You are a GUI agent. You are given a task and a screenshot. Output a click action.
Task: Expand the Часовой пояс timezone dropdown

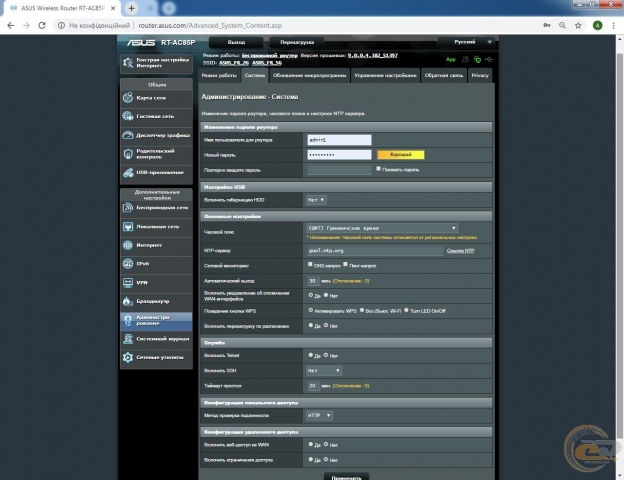tap(381, 228)
